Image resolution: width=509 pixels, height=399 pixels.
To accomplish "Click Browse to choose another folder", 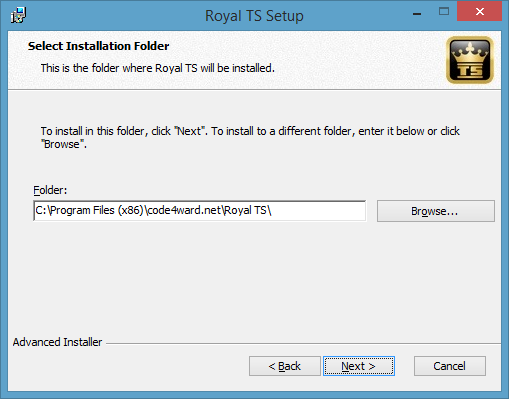I will [436, 211].
